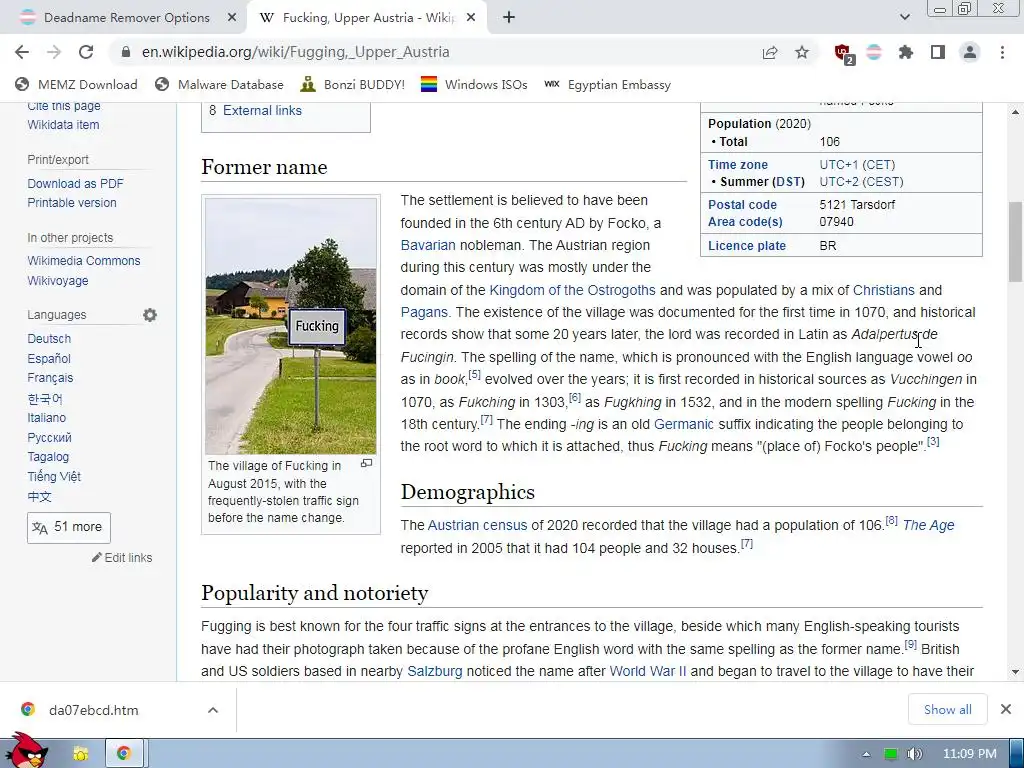Follow the Christians link

[x=884, y=291]
